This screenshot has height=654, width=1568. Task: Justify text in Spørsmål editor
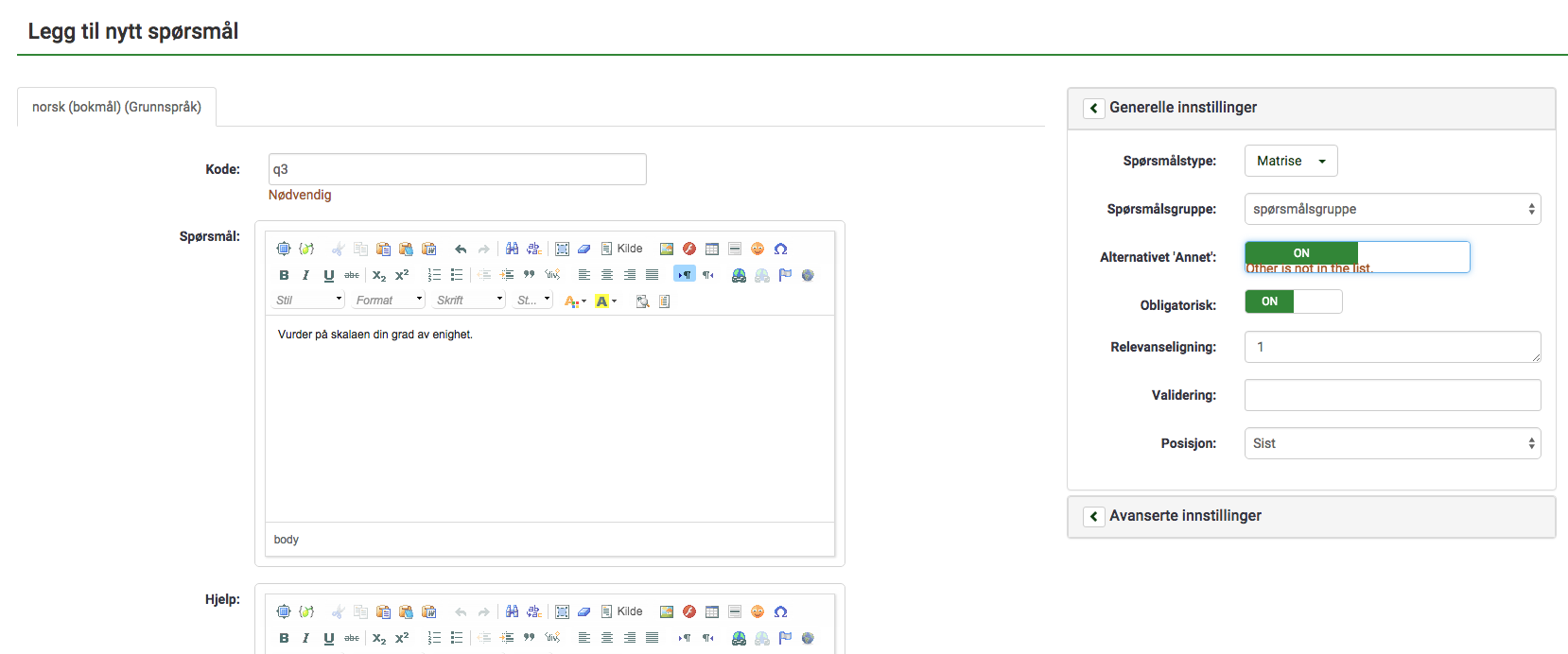tap(653, 275)
